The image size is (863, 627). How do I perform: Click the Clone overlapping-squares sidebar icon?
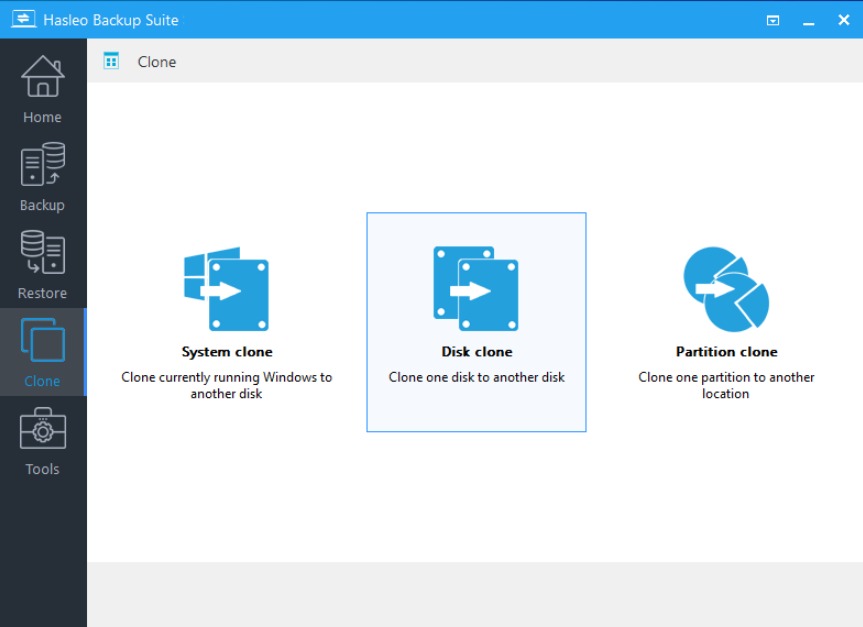pos(42,341)
